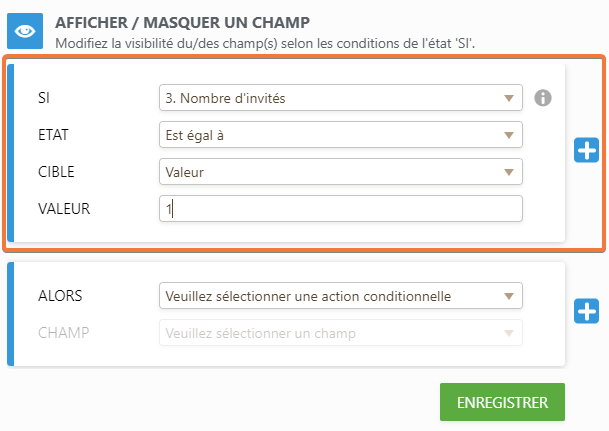609x431 pixels.
Task: Open the SI dropdown showing Nombre d'invités
Action: (x=340, y=98)
